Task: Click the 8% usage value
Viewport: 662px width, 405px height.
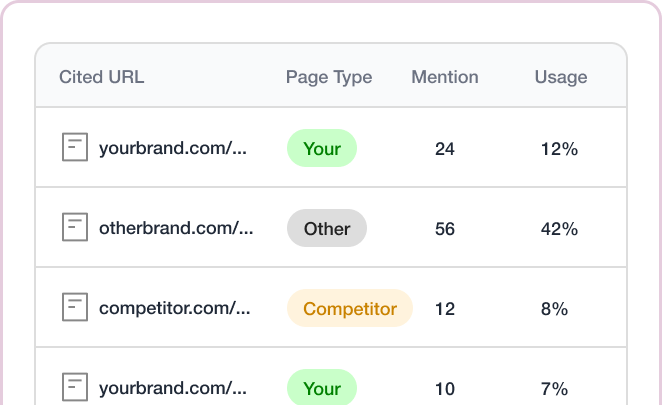Action: 554,309
